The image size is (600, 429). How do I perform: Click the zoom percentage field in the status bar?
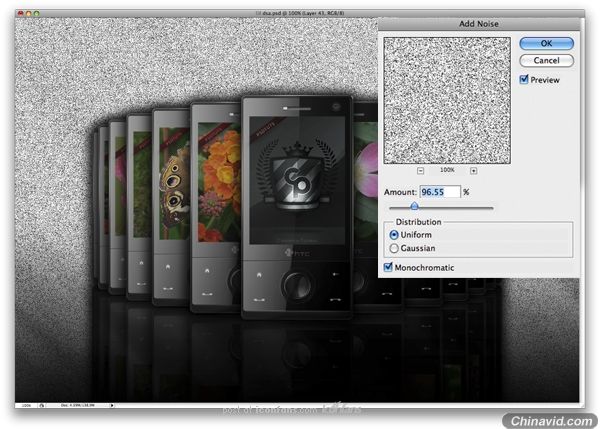point(27,406)
